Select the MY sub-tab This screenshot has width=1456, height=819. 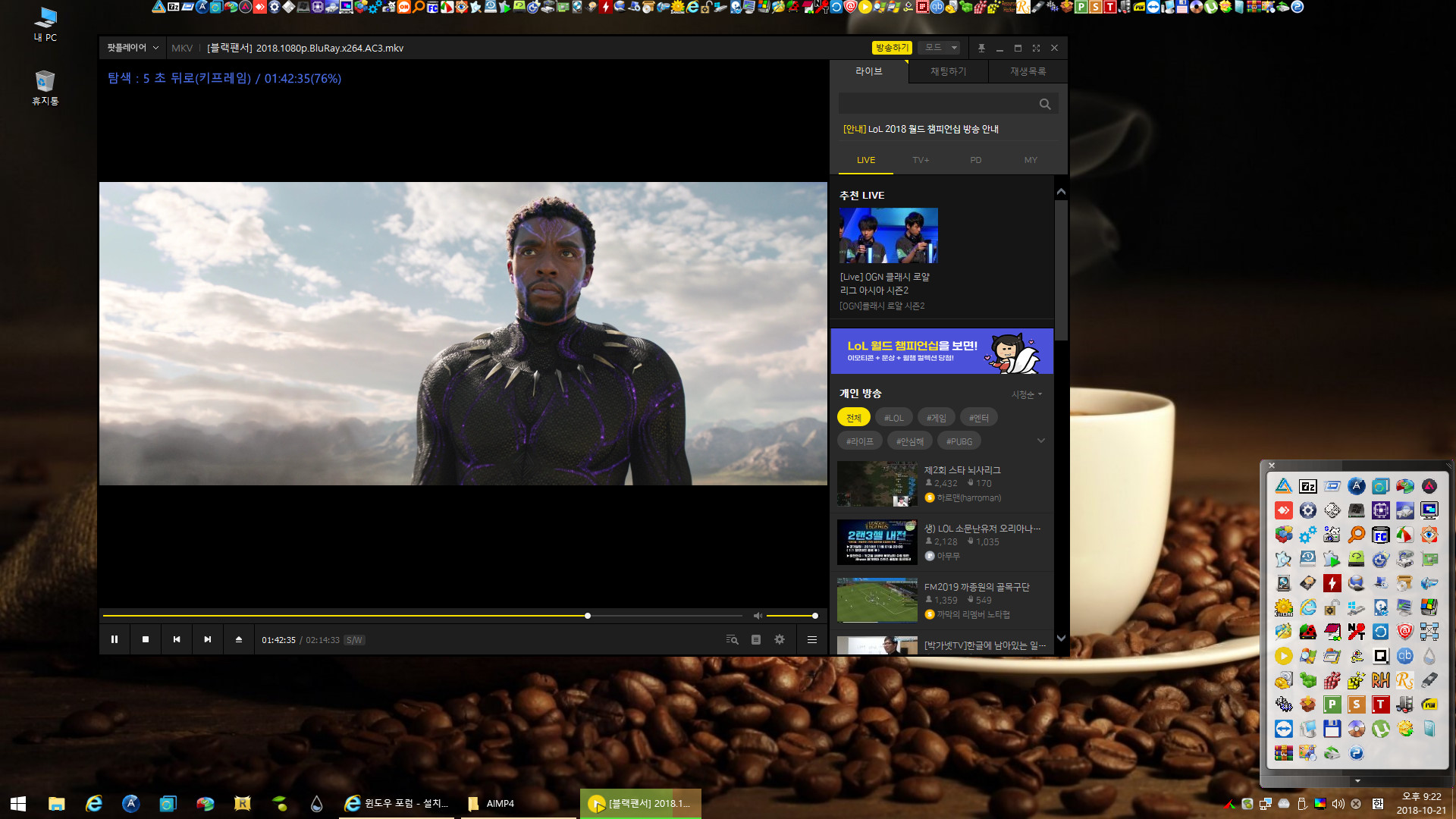click(1031, 160)
